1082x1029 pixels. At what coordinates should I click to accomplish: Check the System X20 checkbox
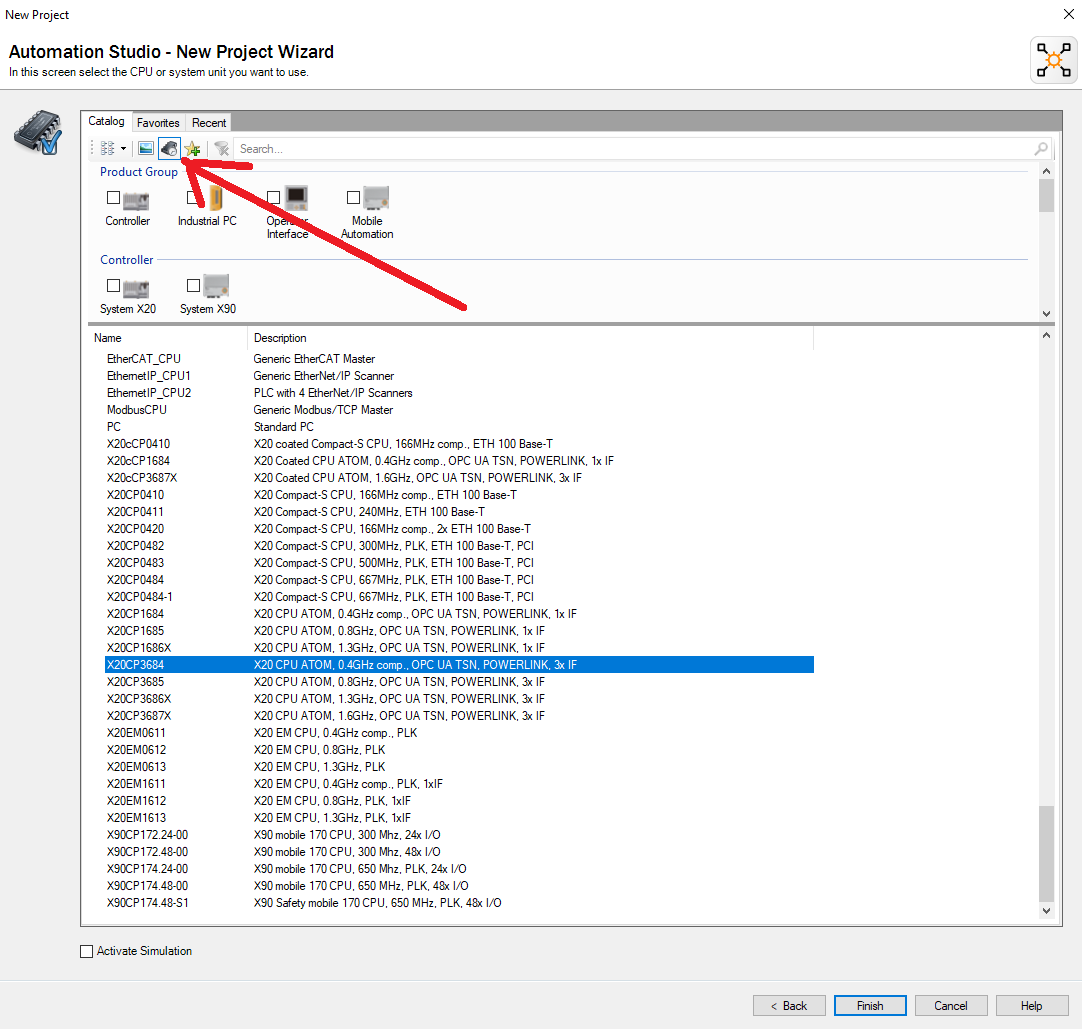coord(114,285)
